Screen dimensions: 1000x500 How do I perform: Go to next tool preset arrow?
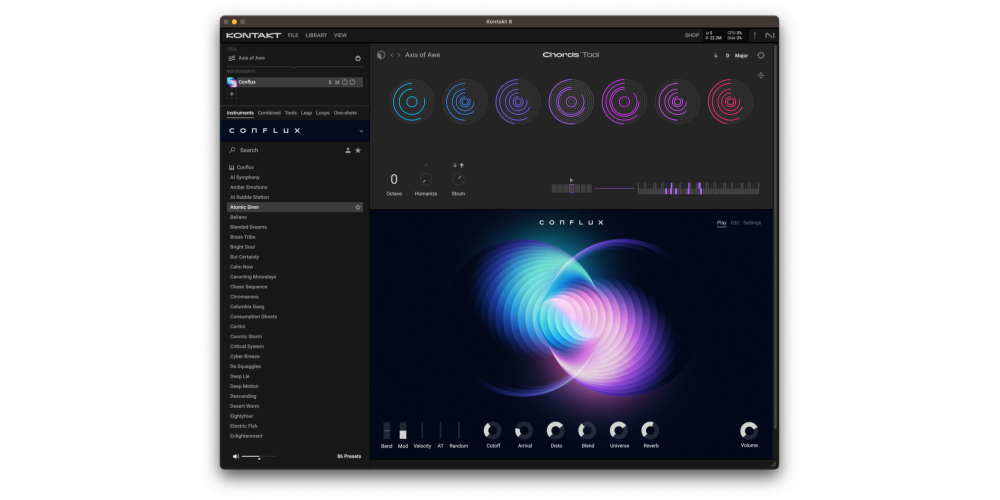point(399,55)
